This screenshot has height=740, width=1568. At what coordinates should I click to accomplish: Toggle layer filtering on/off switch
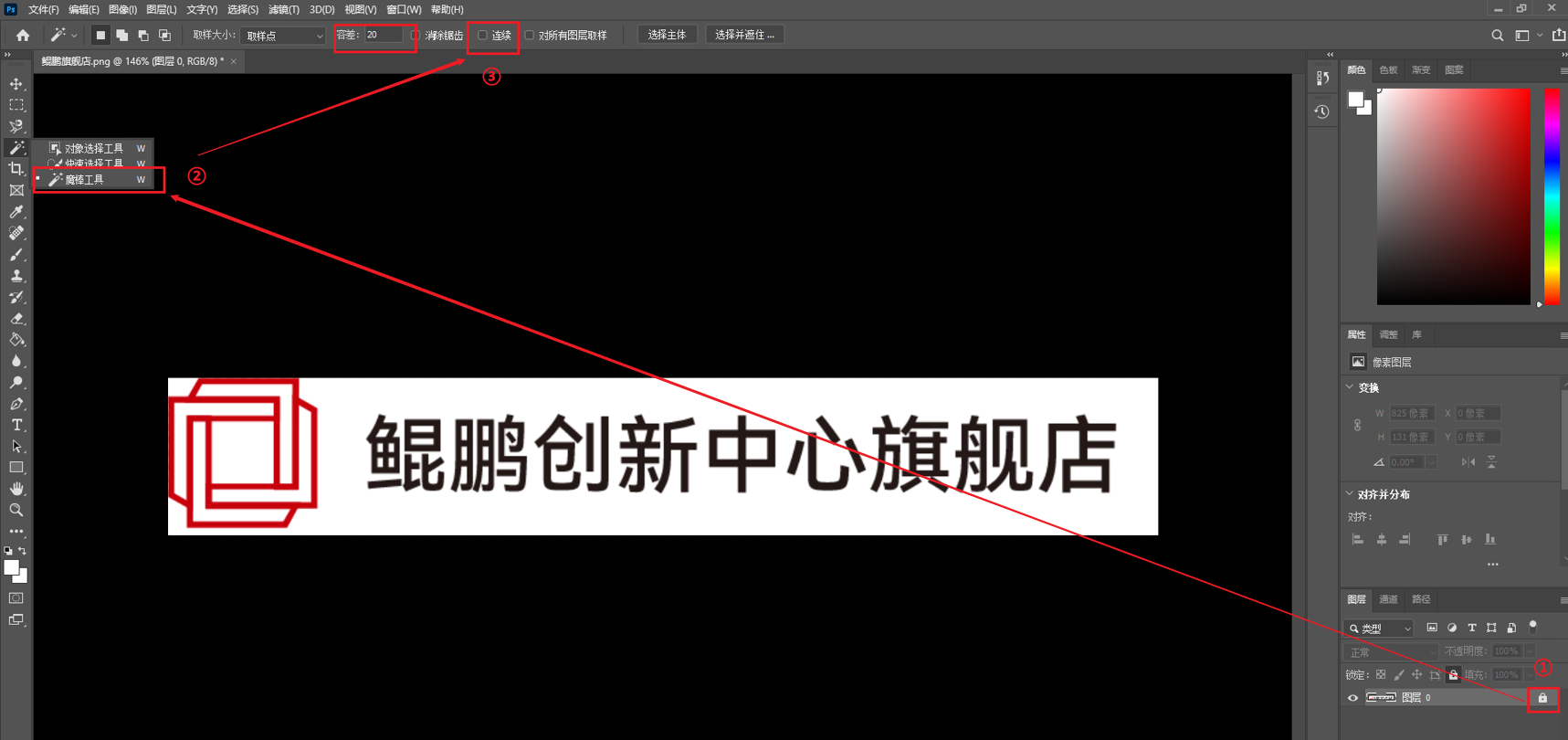pyautogui.click(x=1533, y=627)
